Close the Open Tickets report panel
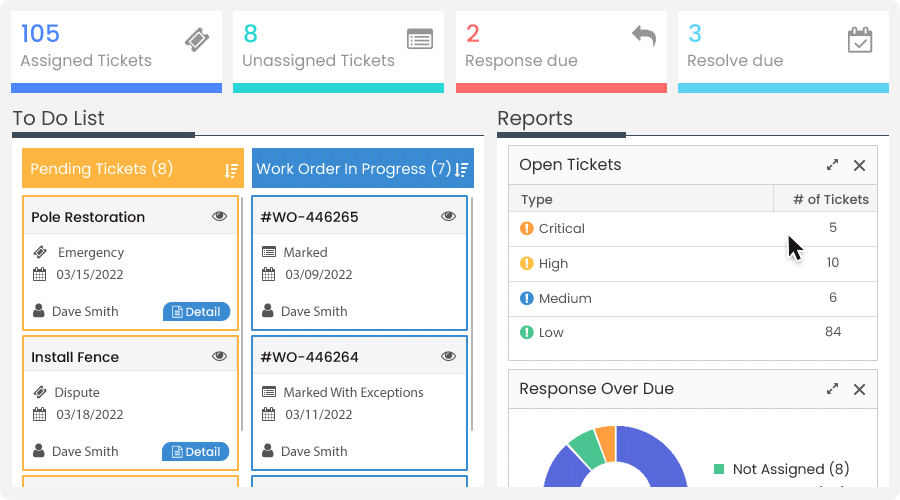 pos(859,165)
